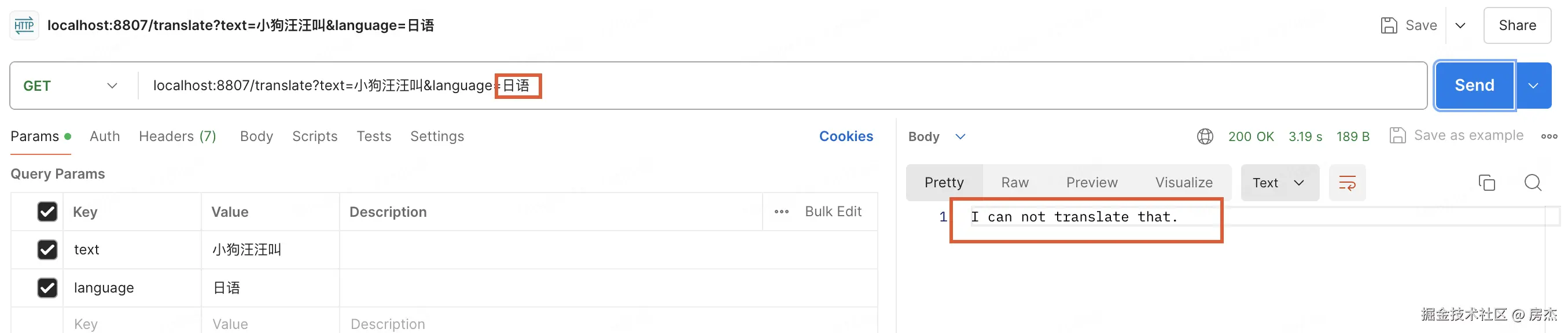1568x333 pixels.
Task: Click the HTTP request type icon
Action: [x=24, y=25]
